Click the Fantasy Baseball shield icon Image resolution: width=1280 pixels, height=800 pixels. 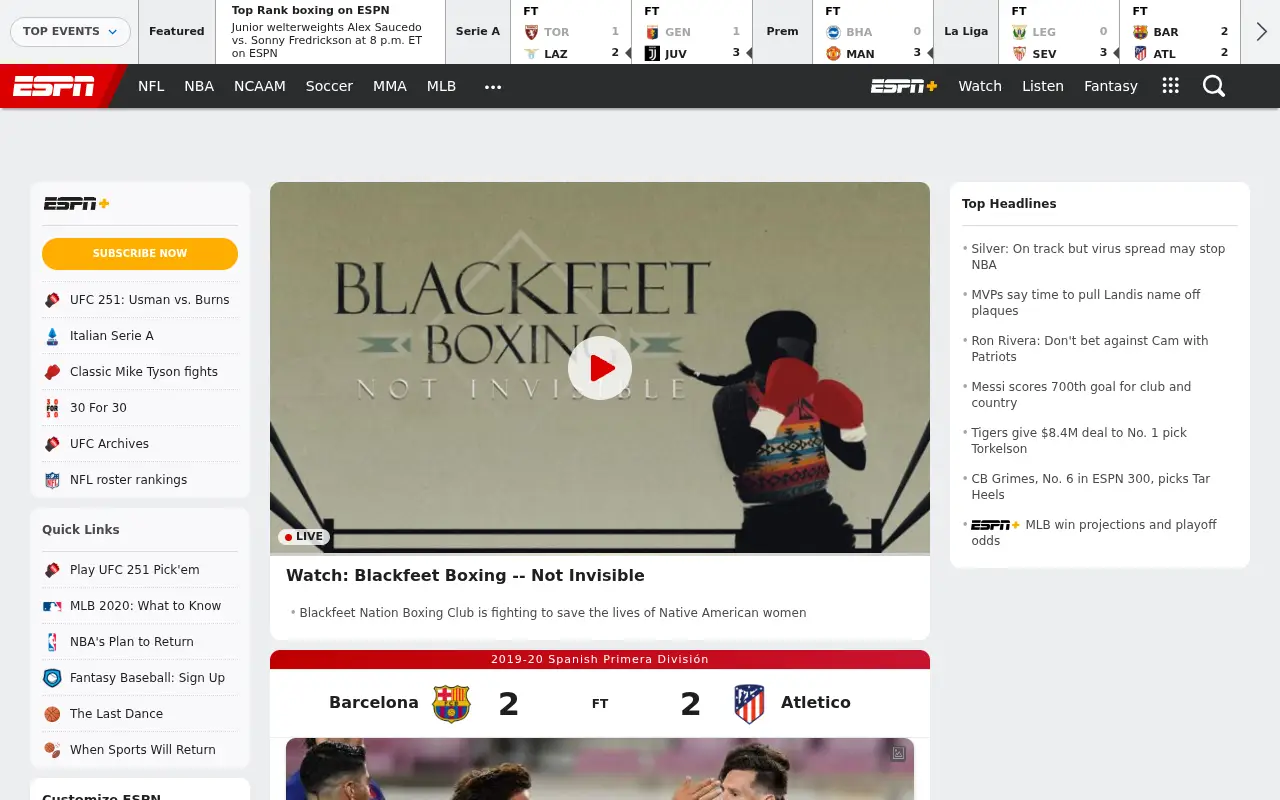(52, 678)
